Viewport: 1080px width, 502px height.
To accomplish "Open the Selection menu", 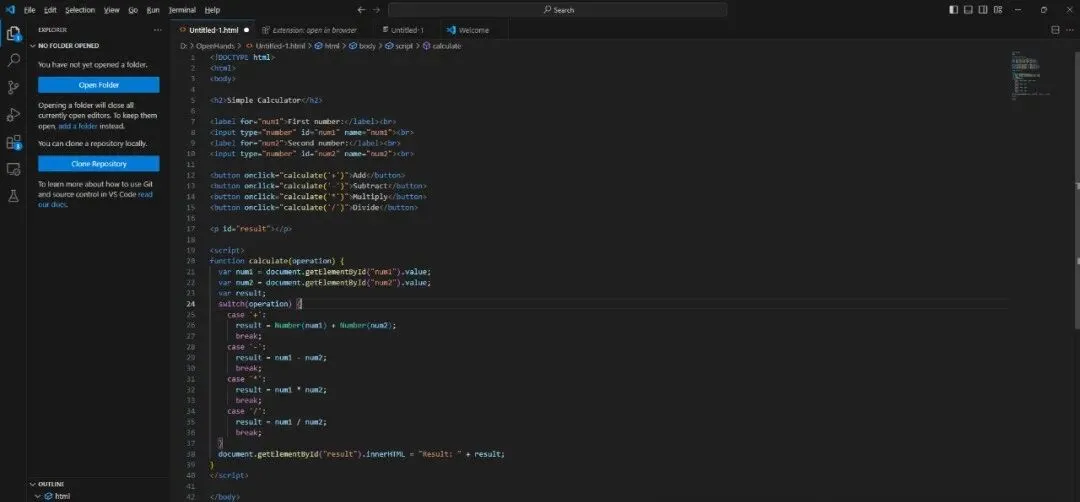I will [80, 10].
